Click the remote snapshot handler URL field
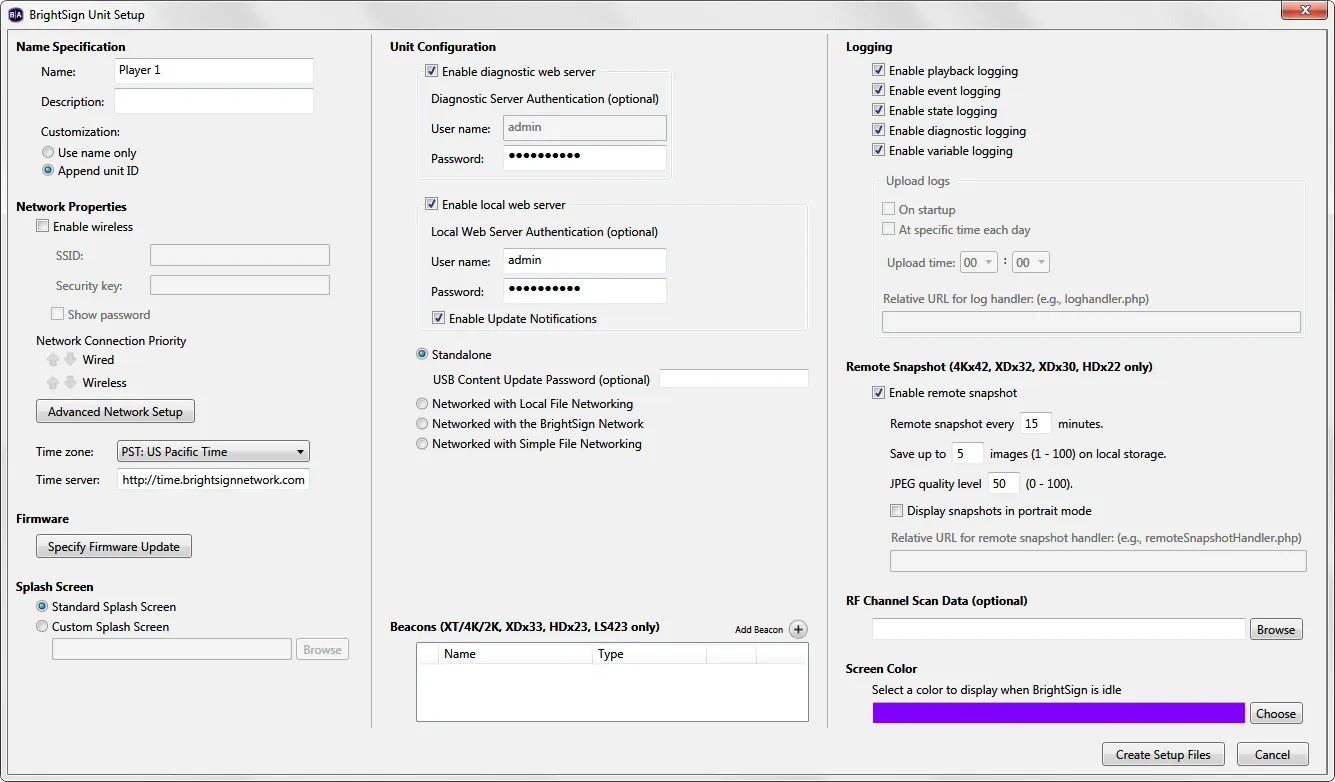Screen dimensions: 1335x782 (x=1098, y=561)
